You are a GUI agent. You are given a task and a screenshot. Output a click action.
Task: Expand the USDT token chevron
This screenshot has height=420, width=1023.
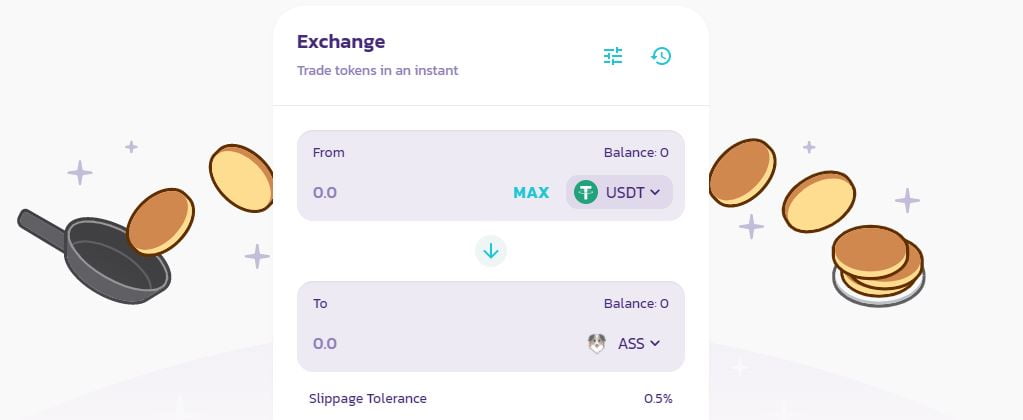(656, 192)
